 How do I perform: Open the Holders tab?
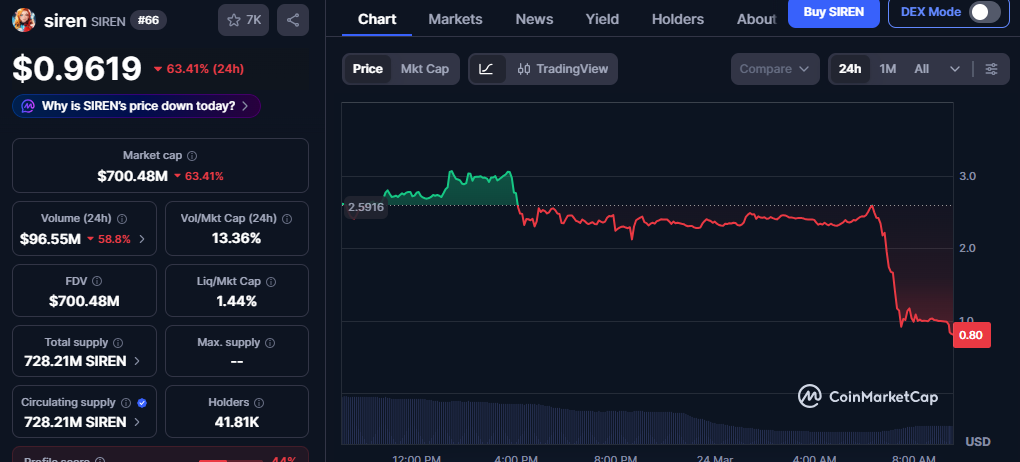tap(678, 20)
